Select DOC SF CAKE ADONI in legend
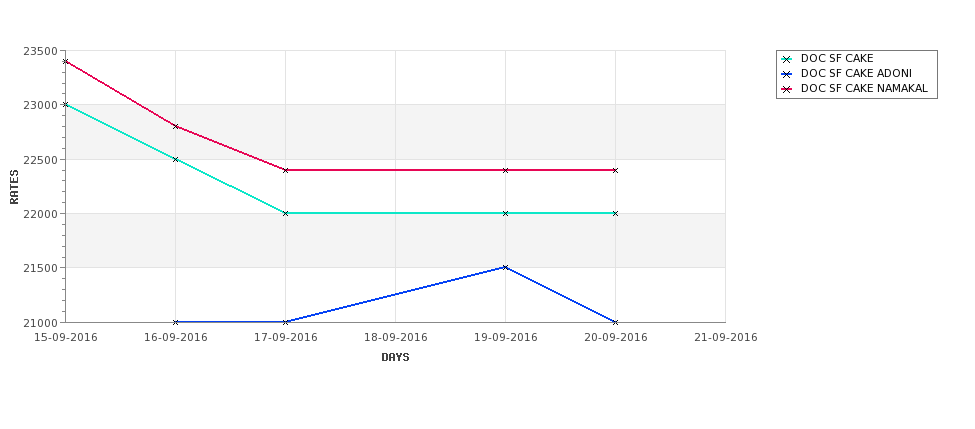The image size is (975, 429). tap(856, 73)
